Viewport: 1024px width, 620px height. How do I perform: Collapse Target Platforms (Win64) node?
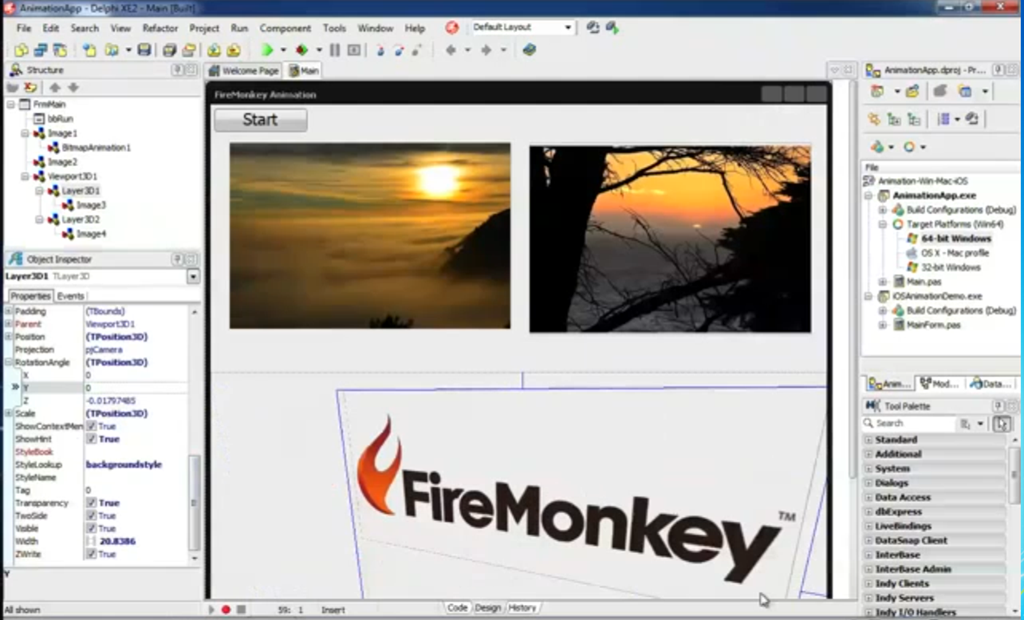882,224
